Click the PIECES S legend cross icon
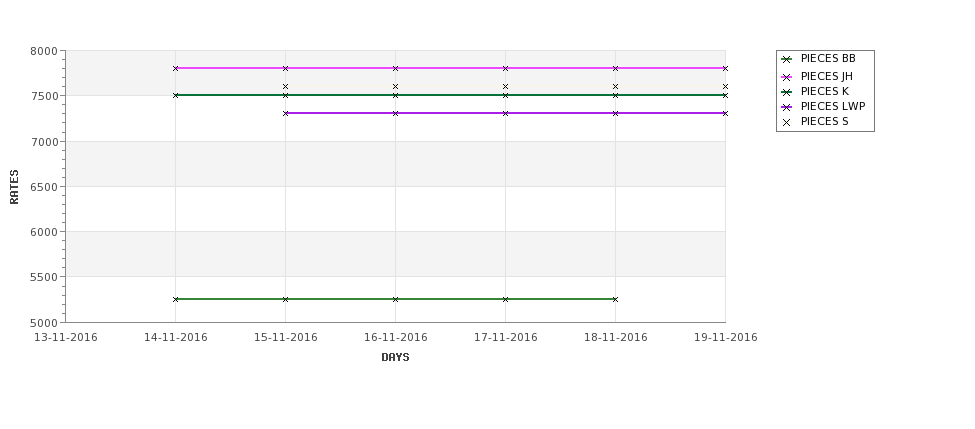975x429 pixels. (787, 122)
